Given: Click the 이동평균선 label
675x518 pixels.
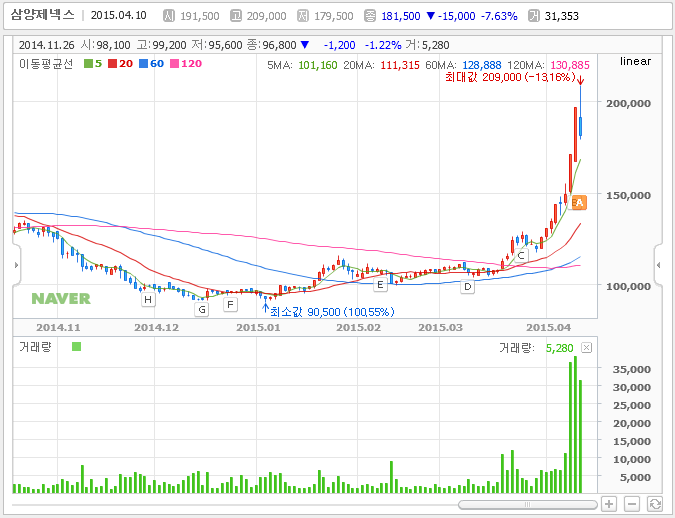Looking at the screenshot, I should 46,64.
